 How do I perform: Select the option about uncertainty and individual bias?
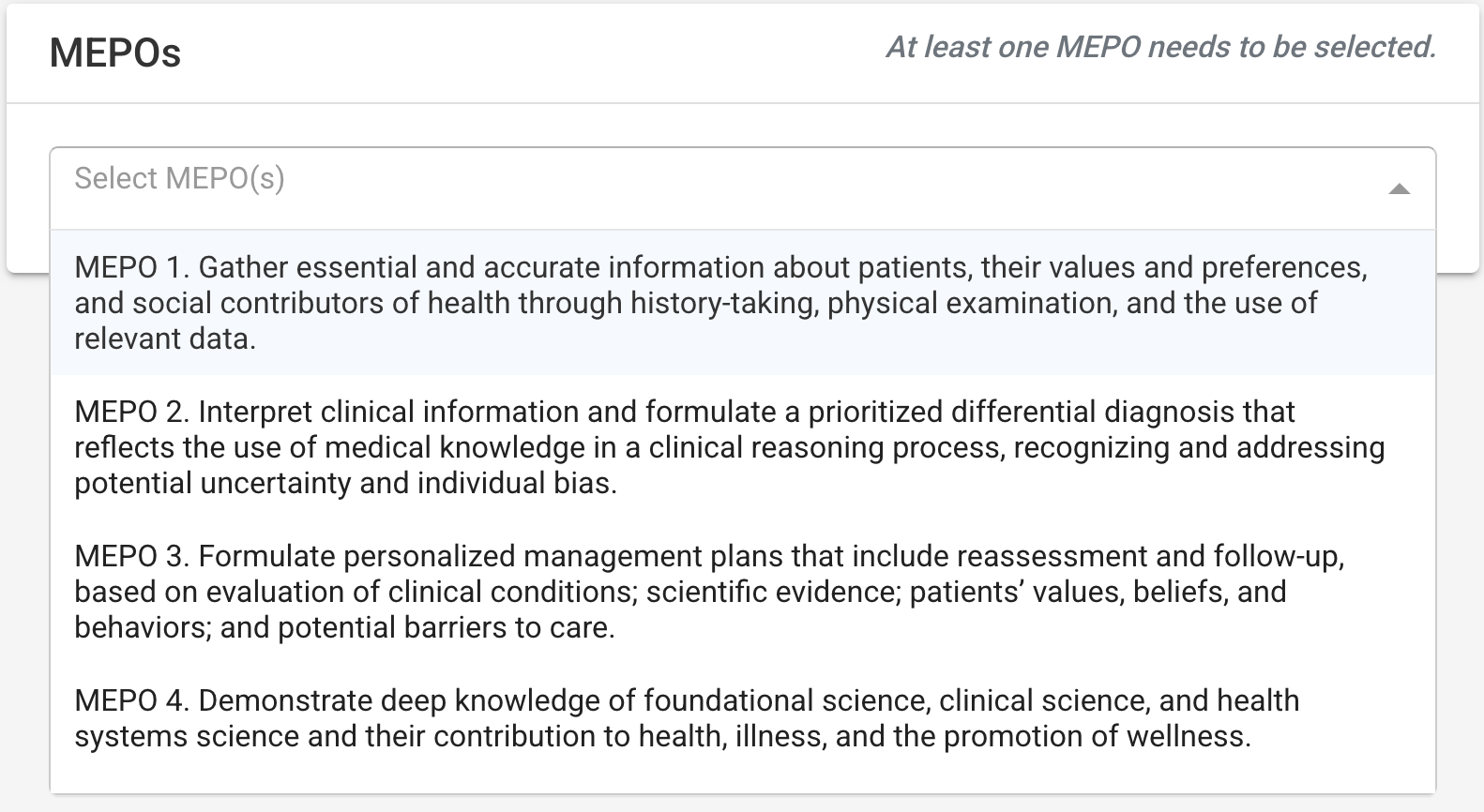pyautogui.click(x=742, y=447)
